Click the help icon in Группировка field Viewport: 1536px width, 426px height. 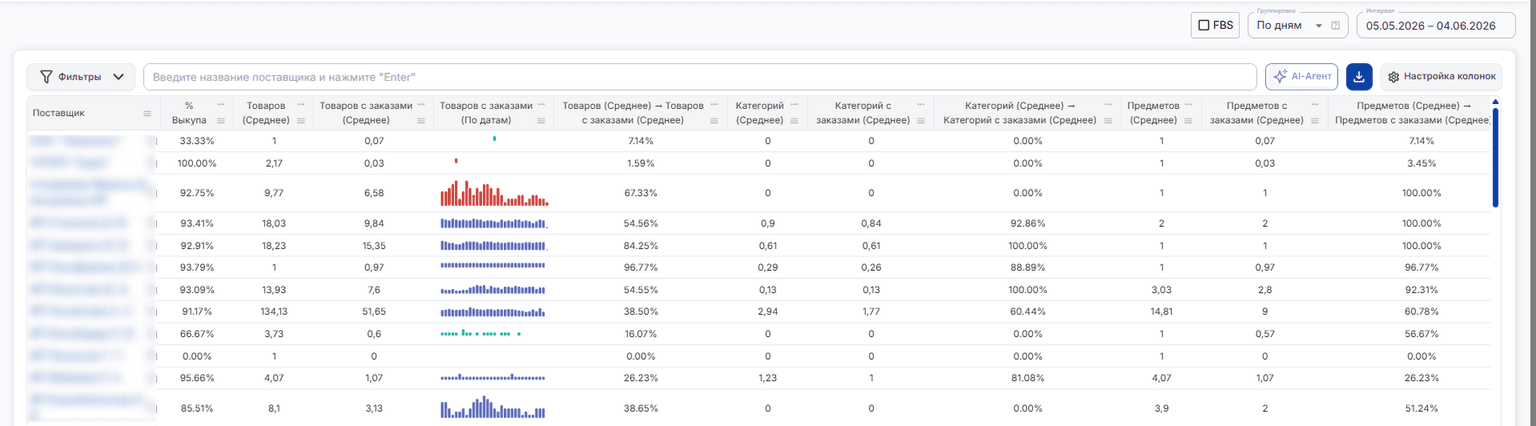click(1336, 25)
